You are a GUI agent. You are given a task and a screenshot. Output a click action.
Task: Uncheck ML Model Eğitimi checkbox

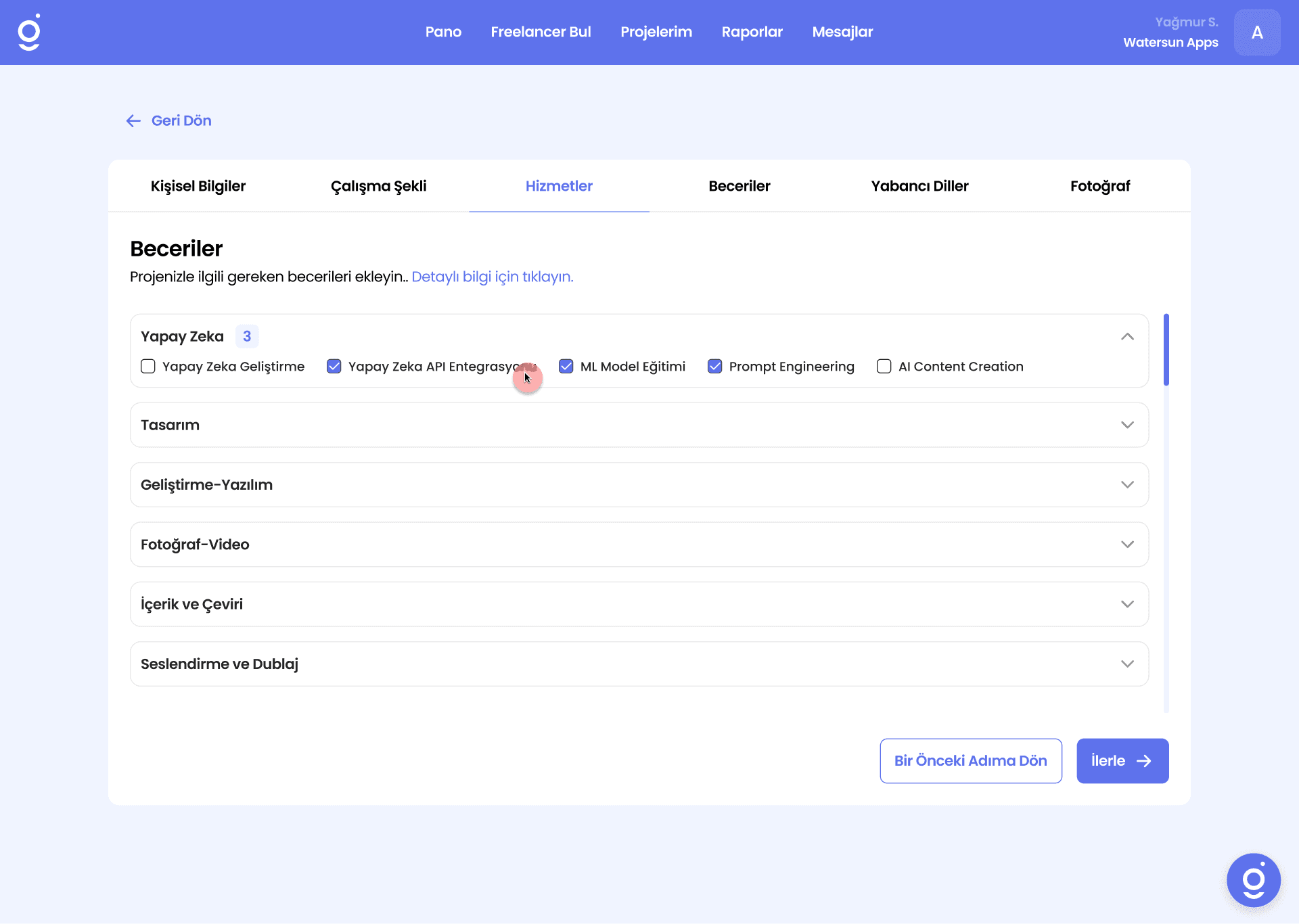[x=566, y=367]
